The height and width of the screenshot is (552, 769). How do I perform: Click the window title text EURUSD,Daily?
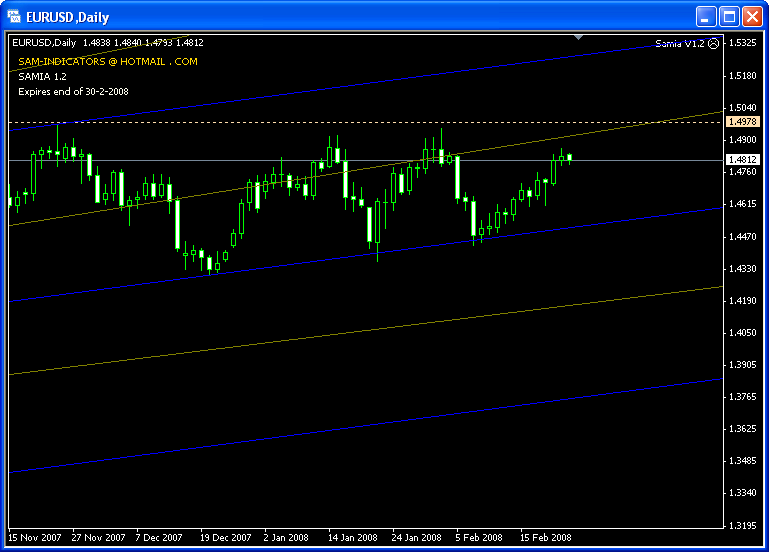pyautogui.click(x=68, y=17)
